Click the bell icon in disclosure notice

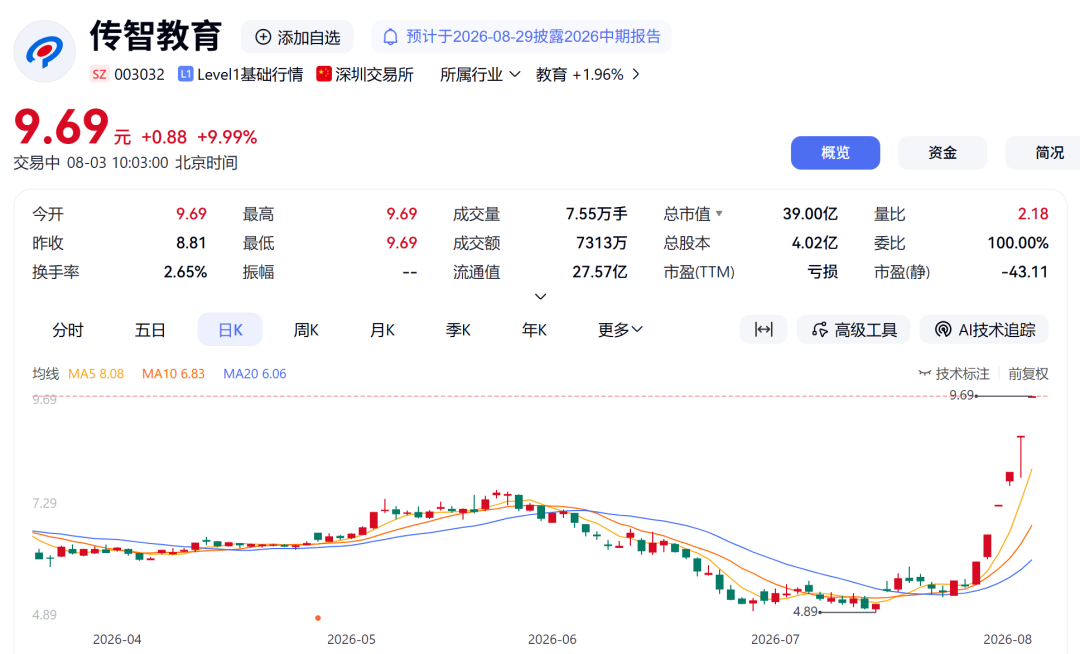(x=391, y=36)
